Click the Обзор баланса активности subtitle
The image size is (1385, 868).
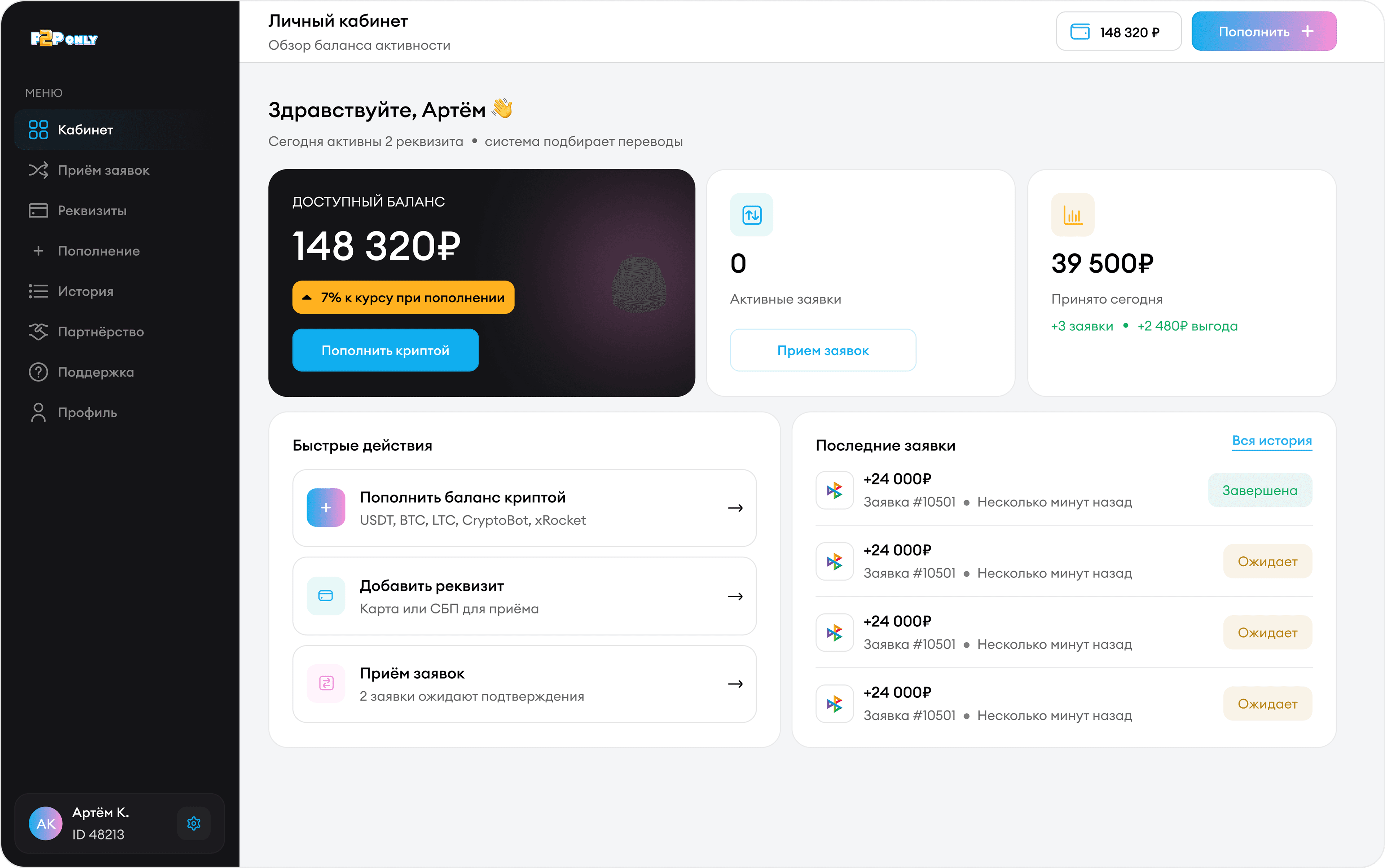pyautogui.click(x=360, y=45)
